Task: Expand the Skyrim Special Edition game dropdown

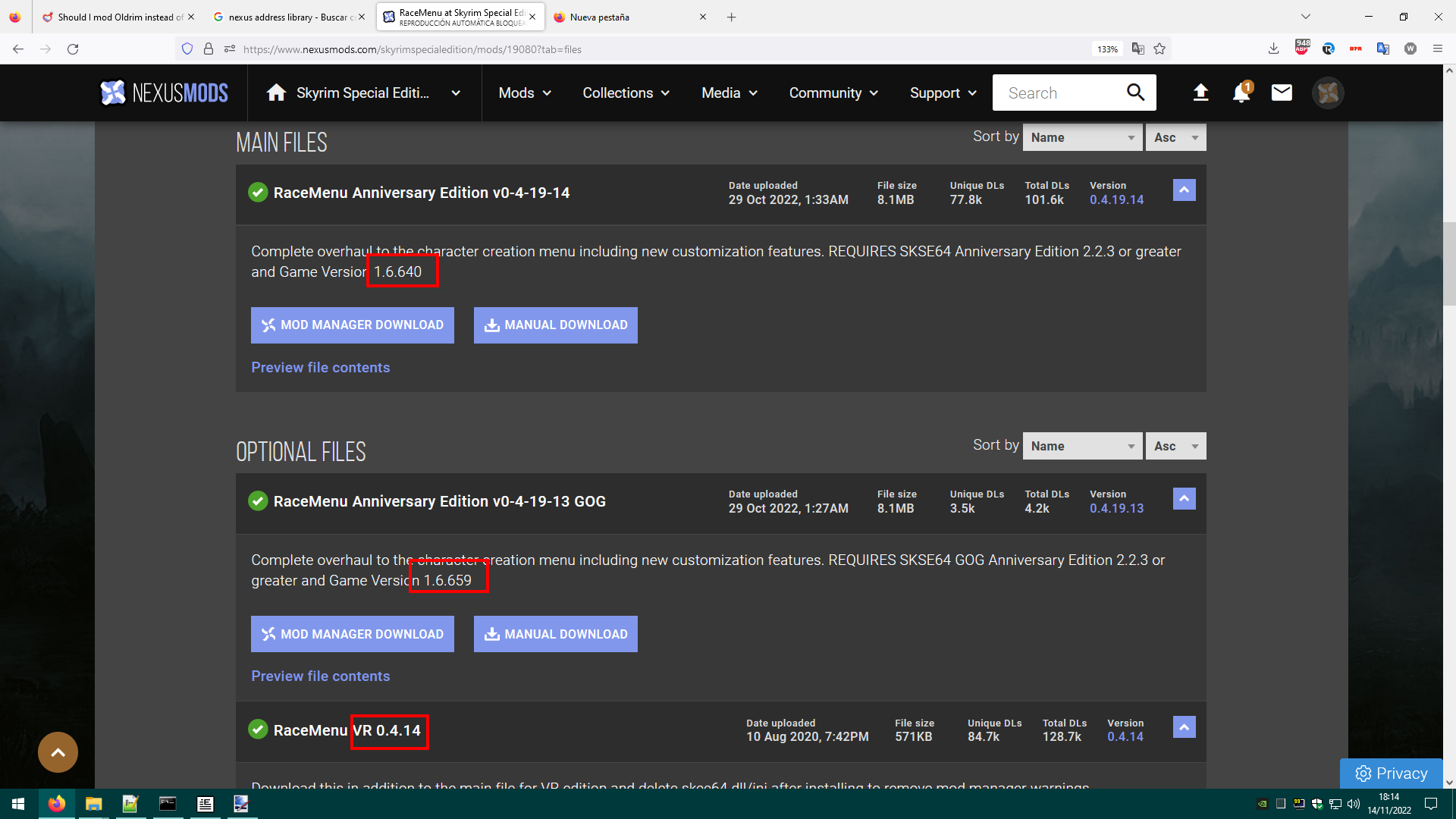Action: (x=456, y=93)
